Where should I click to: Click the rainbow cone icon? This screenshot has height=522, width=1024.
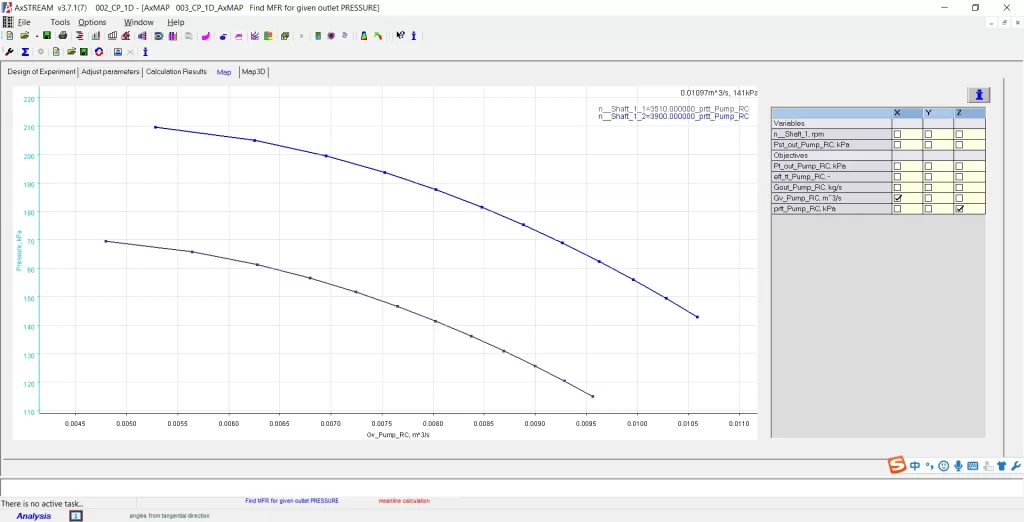(x=364, y=35)
